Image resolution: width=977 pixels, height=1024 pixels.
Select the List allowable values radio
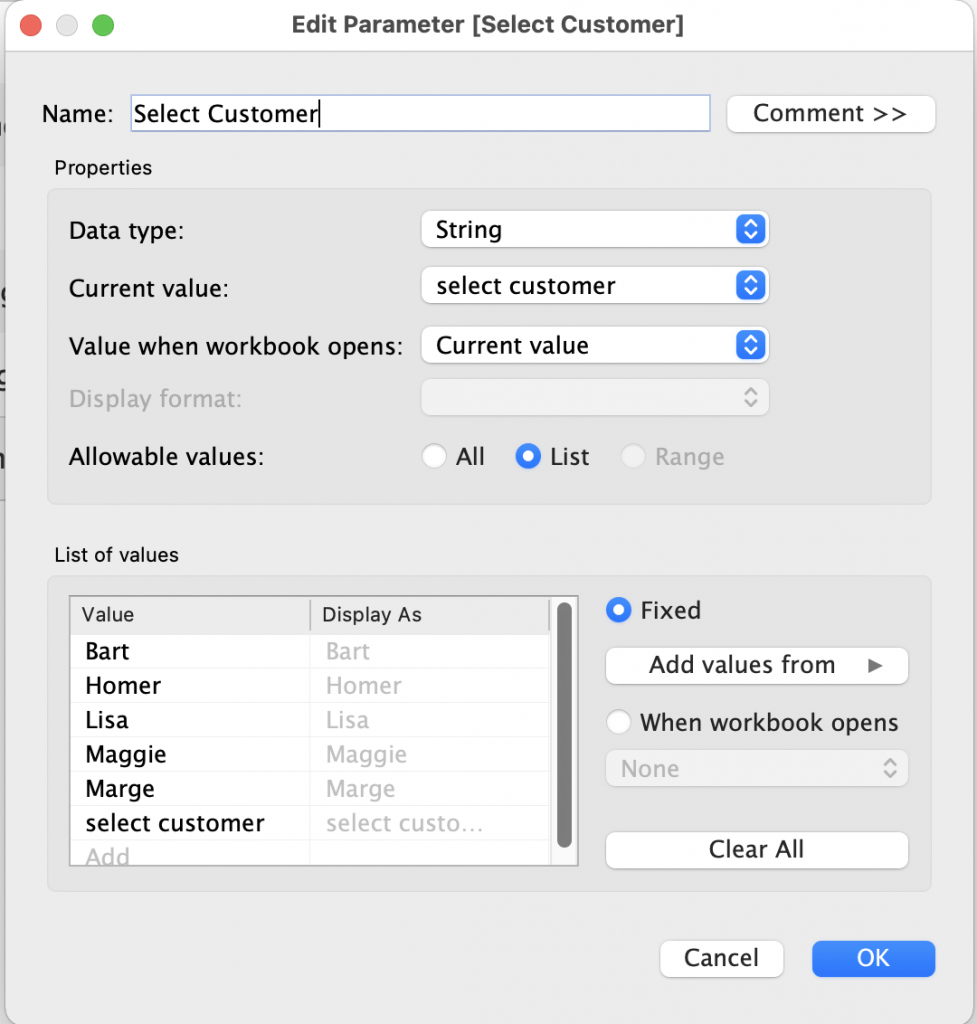point(528,457)
